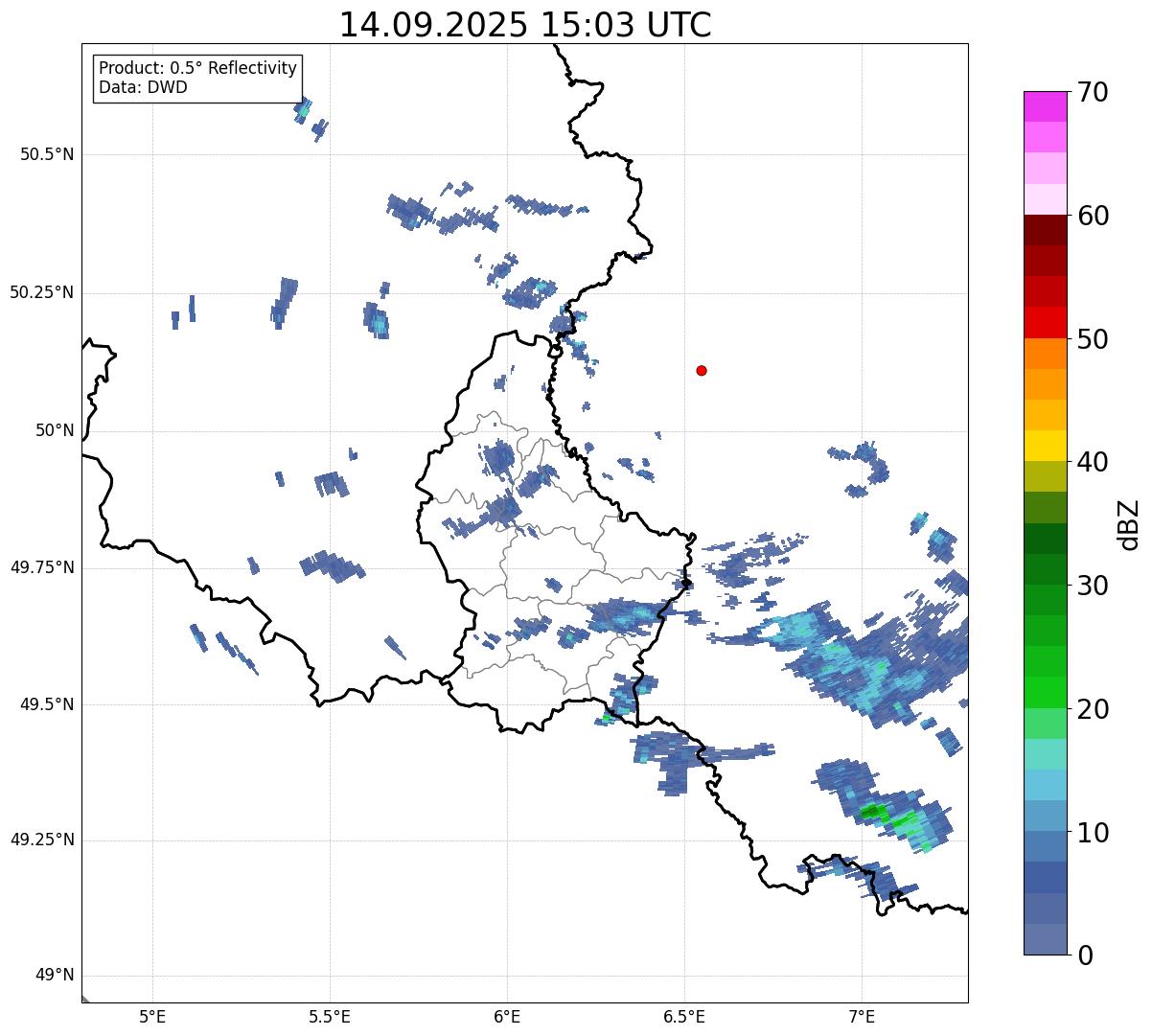Click the olive colorbar swatch below 40
1152x1036 pixels.
(1045, 476)
